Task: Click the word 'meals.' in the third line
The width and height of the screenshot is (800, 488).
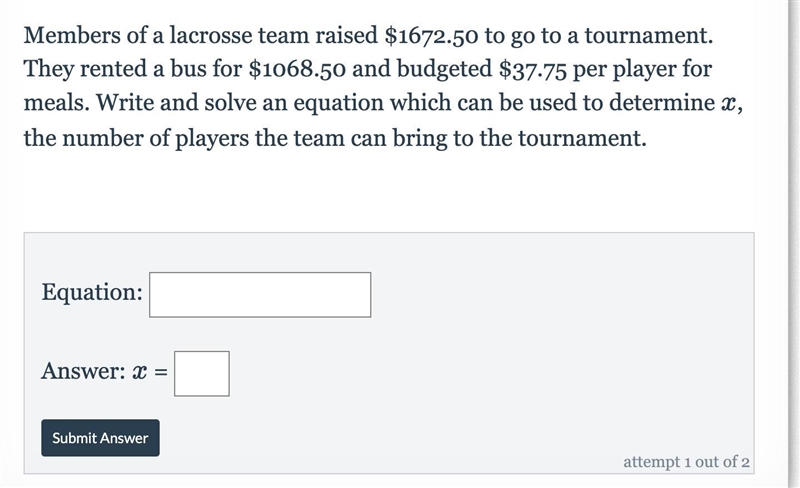Action: pyautogui.click(x=57, y=103)
